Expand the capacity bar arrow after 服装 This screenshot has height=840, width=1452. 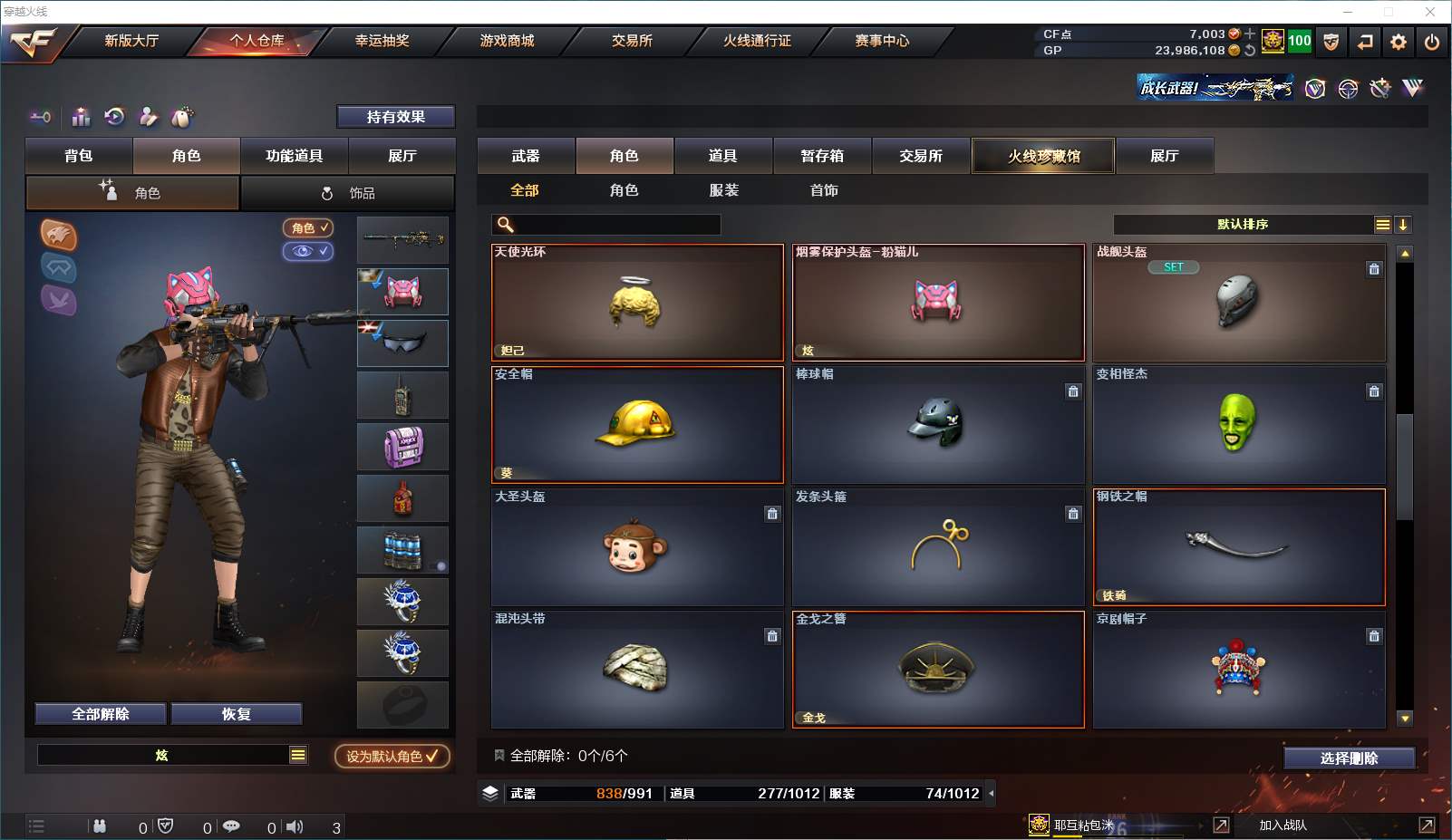pos(991,793)
